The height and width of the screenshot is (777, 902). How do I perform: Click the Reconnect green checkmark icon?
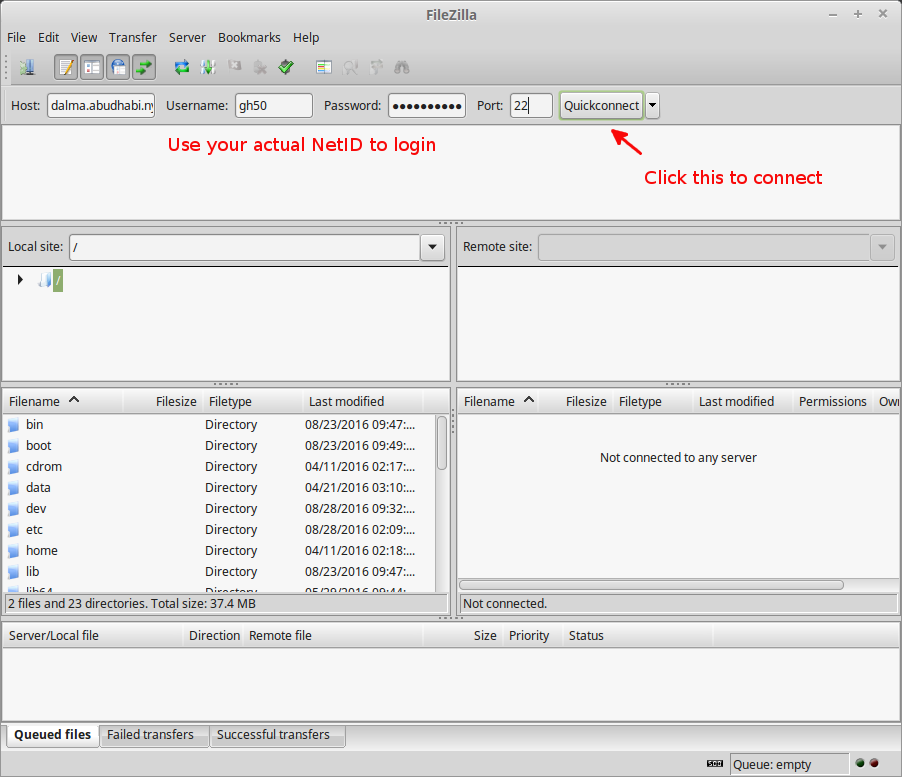coord(286,68)
